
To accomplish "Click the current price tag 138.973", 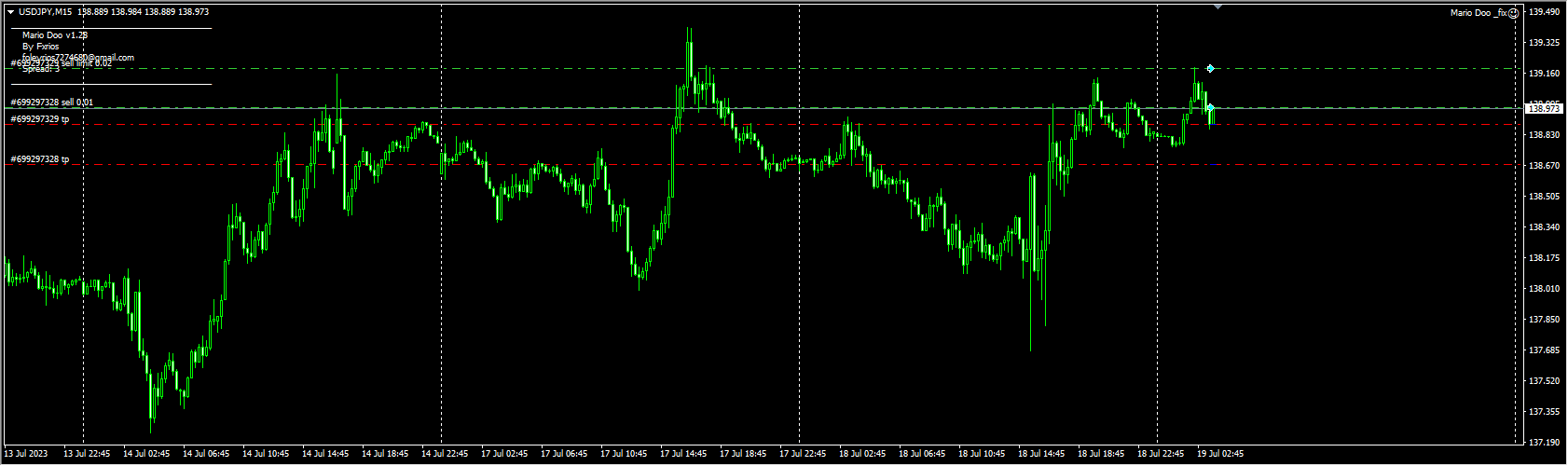I will (1545, 109).
